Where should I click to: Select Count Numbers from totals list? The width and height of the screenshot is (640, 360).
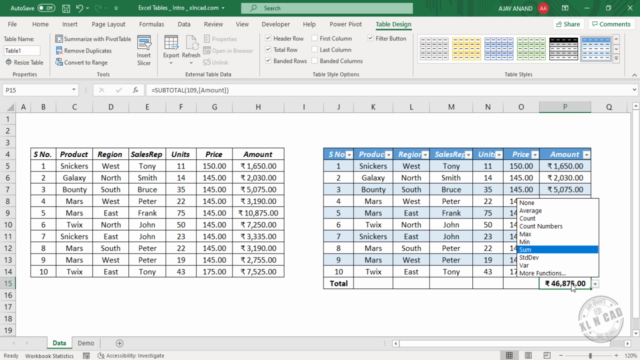tap(558, 226)
